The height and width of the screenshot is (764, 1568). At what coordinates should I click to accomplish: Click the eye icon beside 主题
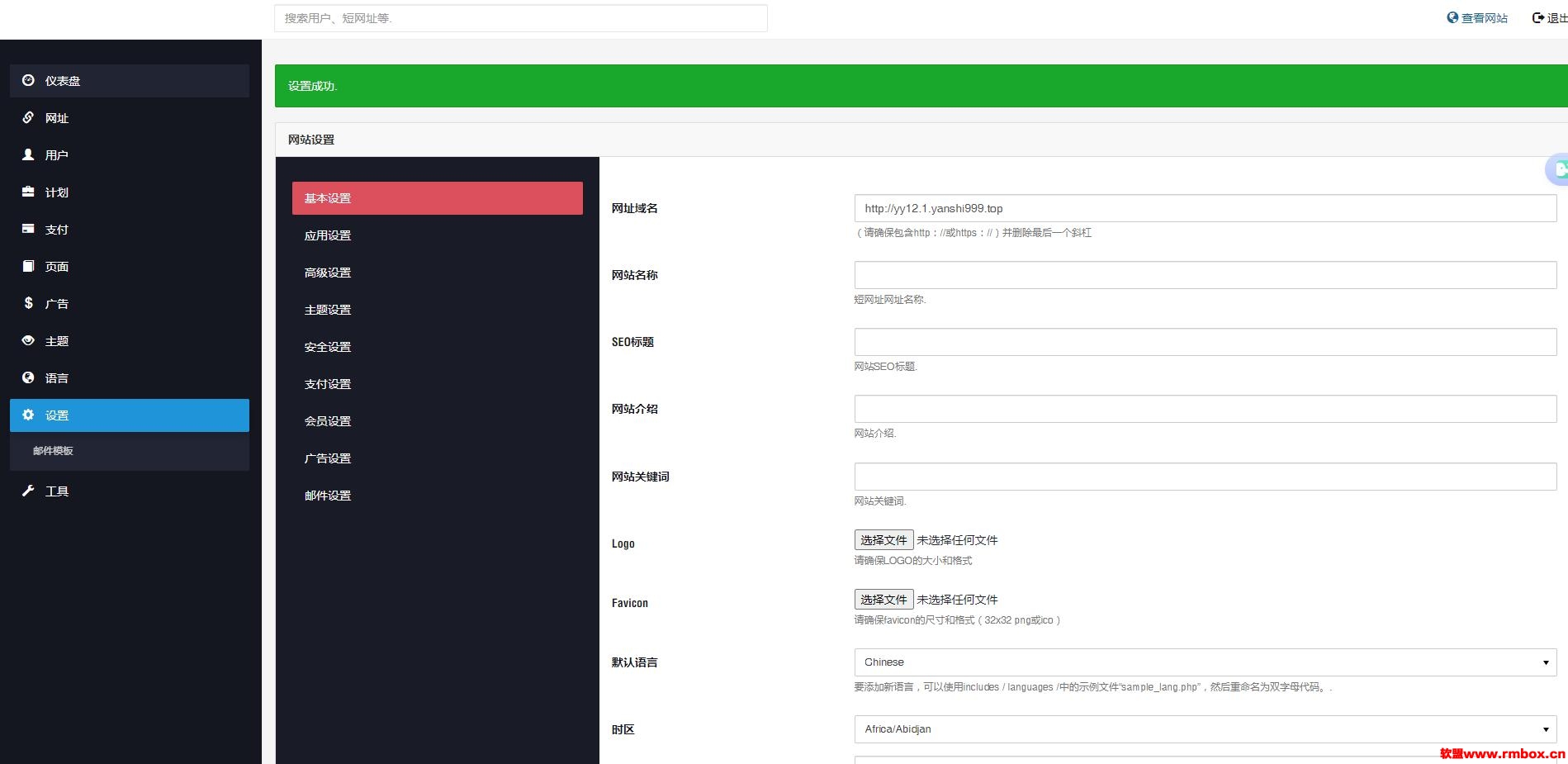pyautogui.click(x=28, y=340)
